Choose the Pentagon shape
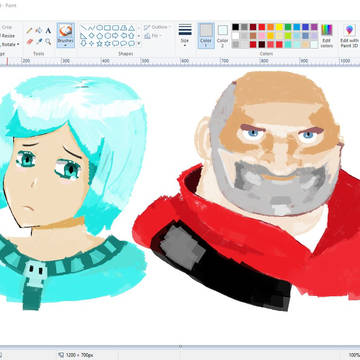This screenshot has width=360, height=360. pyautogui.click(x=99, y=35)
